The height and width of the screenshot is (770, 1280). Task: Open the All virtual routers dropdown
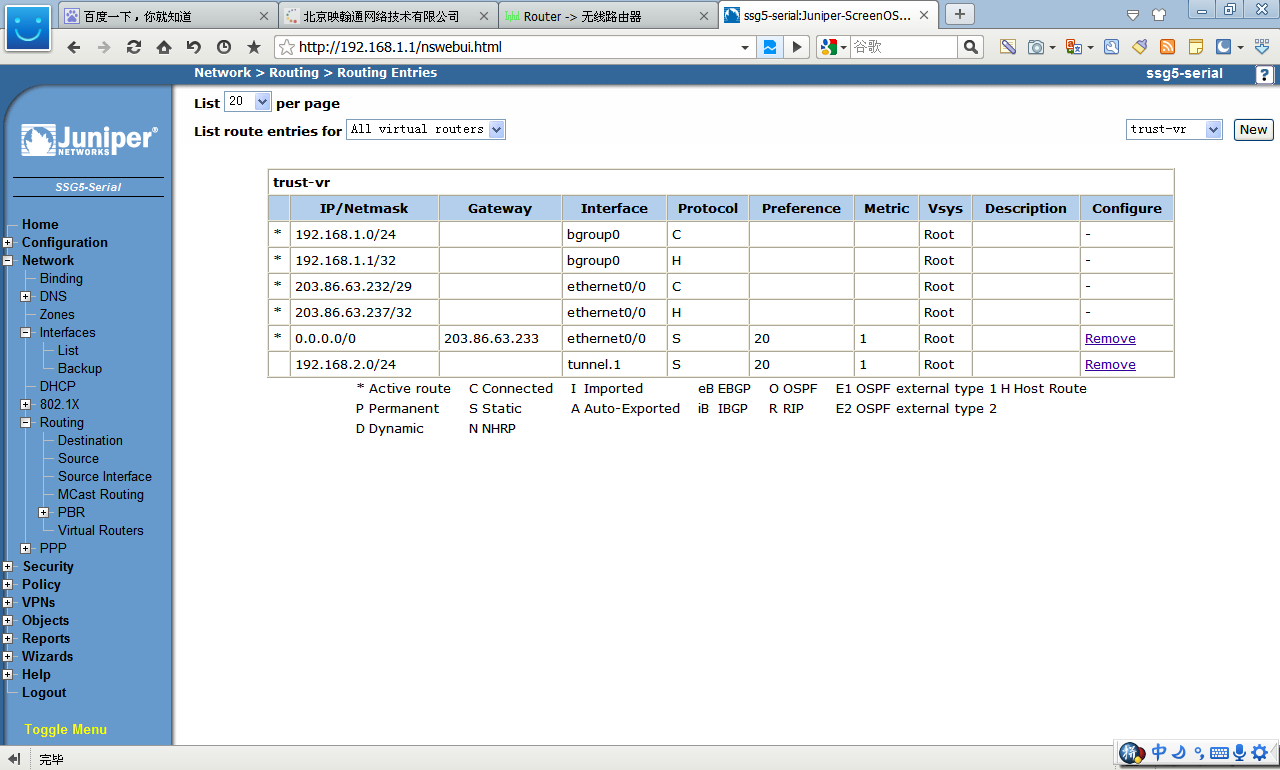point(425,129)
